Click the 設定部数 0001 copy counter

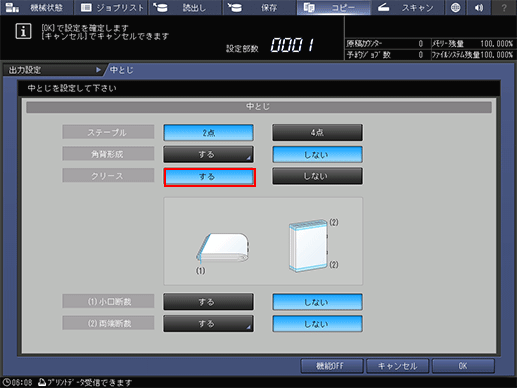292,45
